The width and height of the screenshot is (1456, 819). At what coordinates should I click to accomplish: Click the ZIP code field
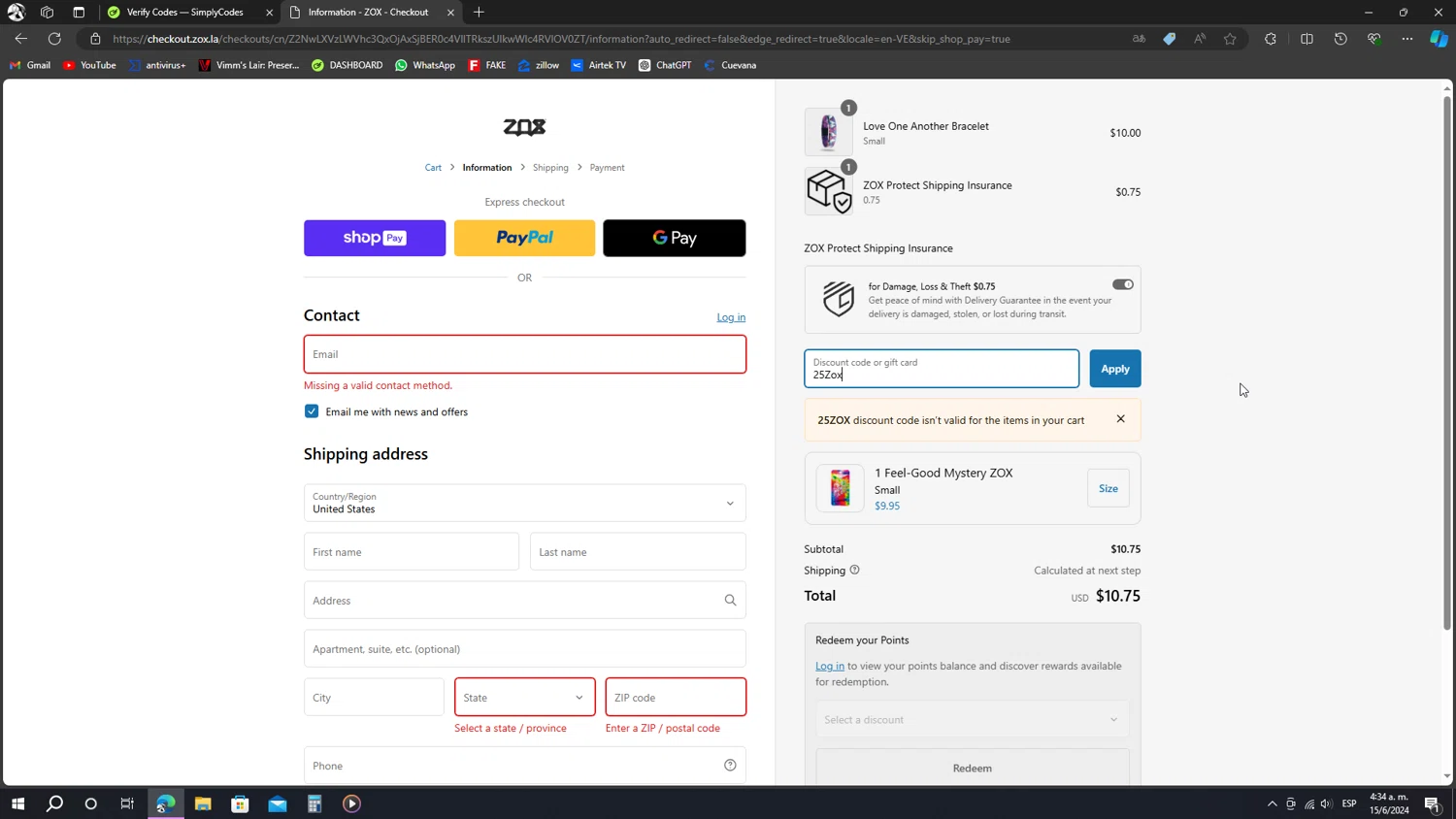click(676, 697)
